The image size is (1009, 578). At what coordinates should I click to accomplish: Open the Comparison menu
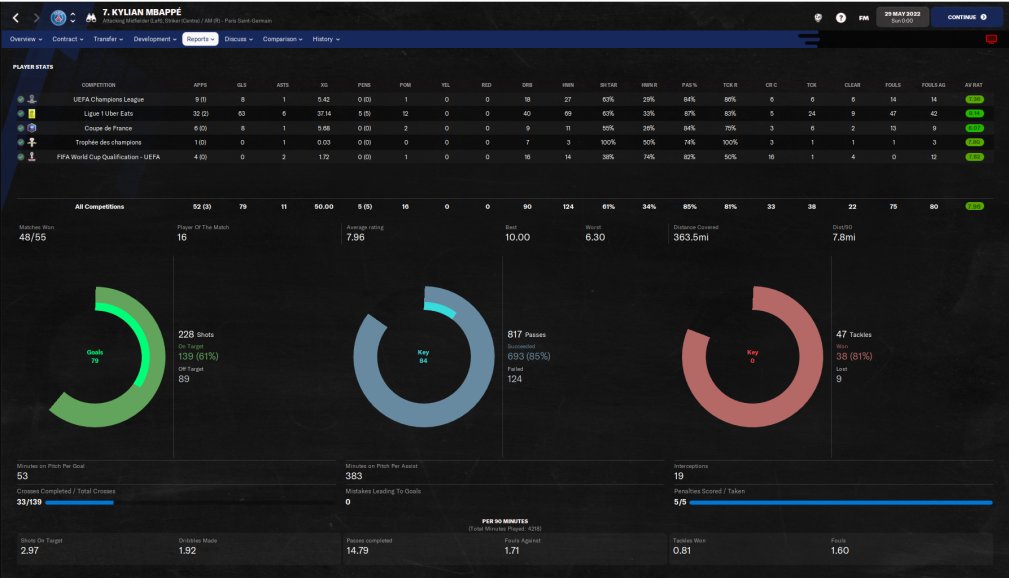point(282,39)
